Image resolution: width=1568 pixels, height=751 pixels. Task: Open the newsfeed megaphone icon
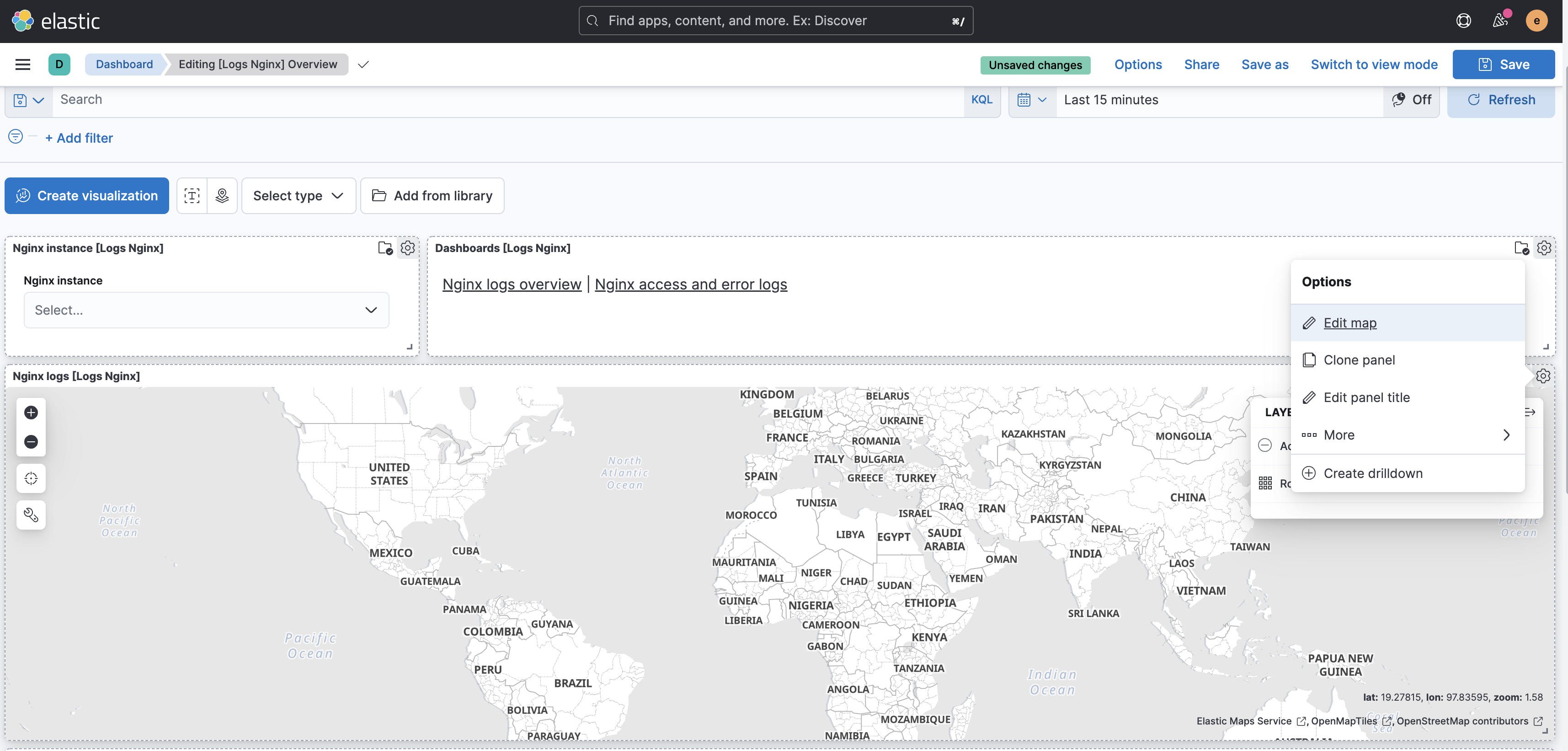[1500, 21]
